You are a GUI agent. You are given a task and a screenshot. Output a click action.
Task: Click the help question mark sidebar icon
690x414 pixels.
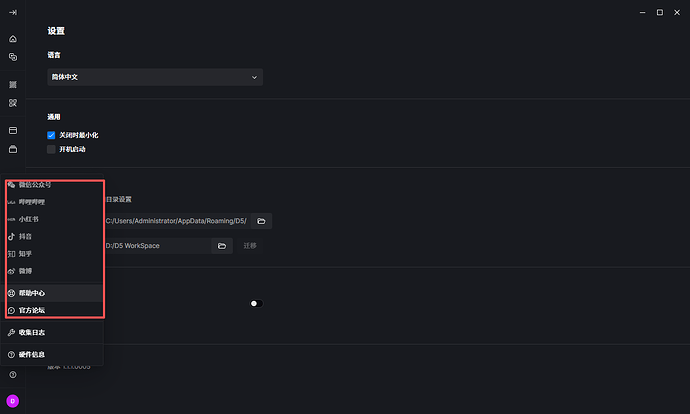(13, 374)
